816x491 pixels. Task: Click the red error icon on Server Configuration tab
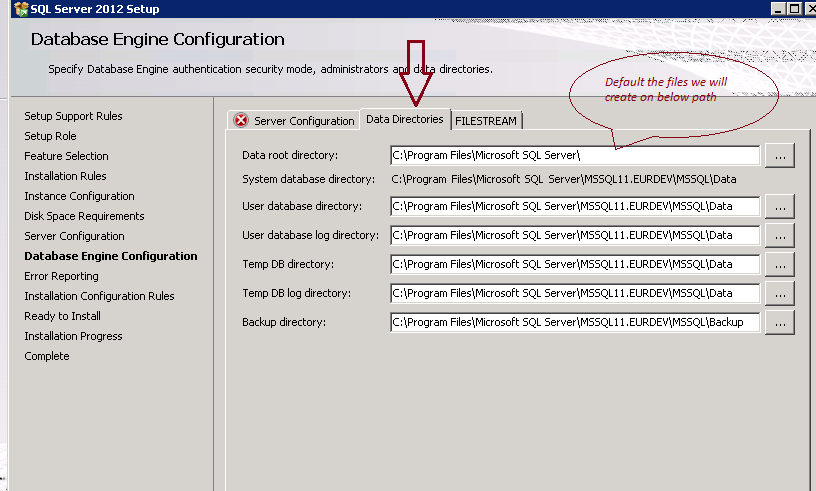coord(241,120)
